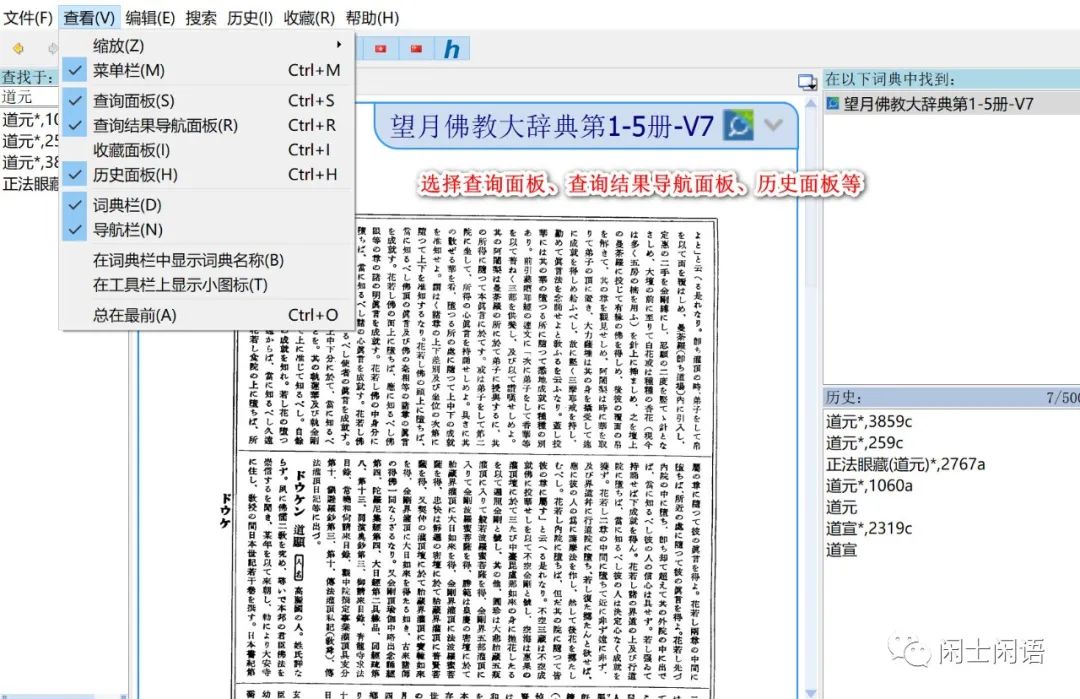The width and height of the screenshot is (1080, 699).
Task: Open the 收藏(R) menu
Action: click(x=309, y=18)
